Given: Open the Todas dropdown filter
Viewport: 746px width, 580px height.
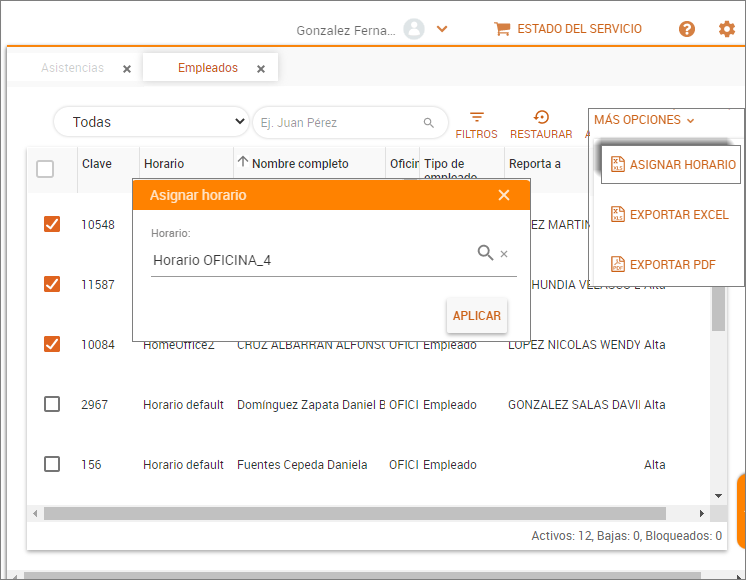Looking at the screenshot, I should (151, 122).
